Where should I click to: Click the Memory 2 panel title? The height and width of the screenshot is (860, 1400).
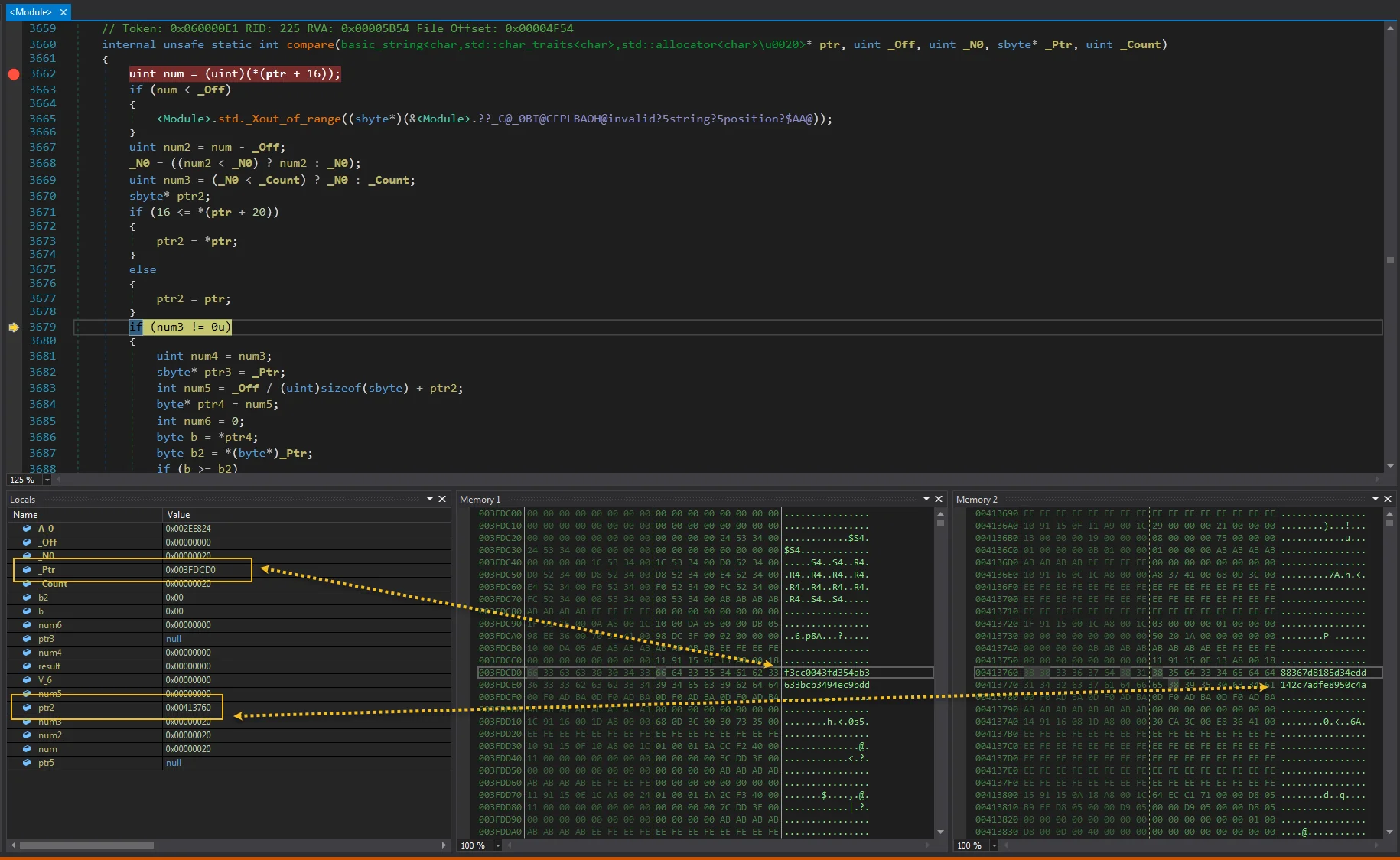977,499
